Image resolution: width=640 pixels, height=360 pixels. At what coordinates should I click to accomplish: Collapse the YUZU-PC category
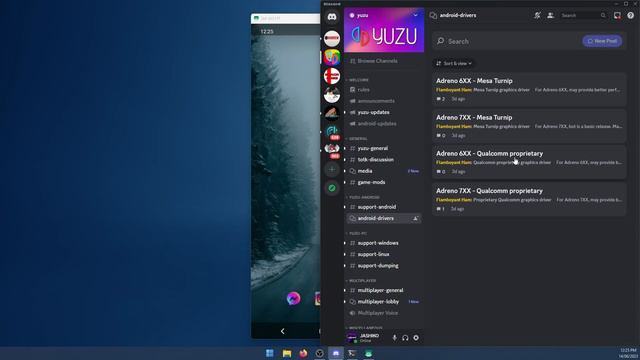(x=357, y=233)
